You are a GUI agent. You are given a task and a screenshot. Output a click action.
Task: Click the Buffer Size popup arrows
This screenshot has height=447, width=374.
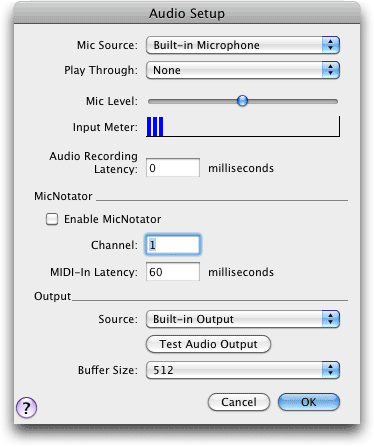[331, 370]
